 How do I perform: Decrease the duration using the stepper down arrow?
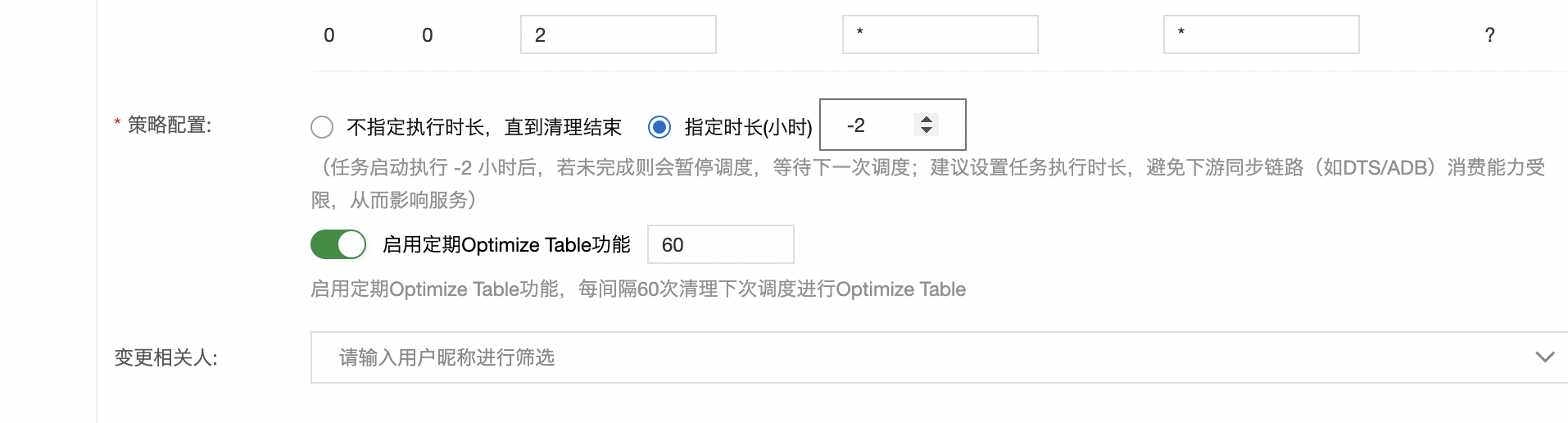pyautogui.click(x=927, y=130)
